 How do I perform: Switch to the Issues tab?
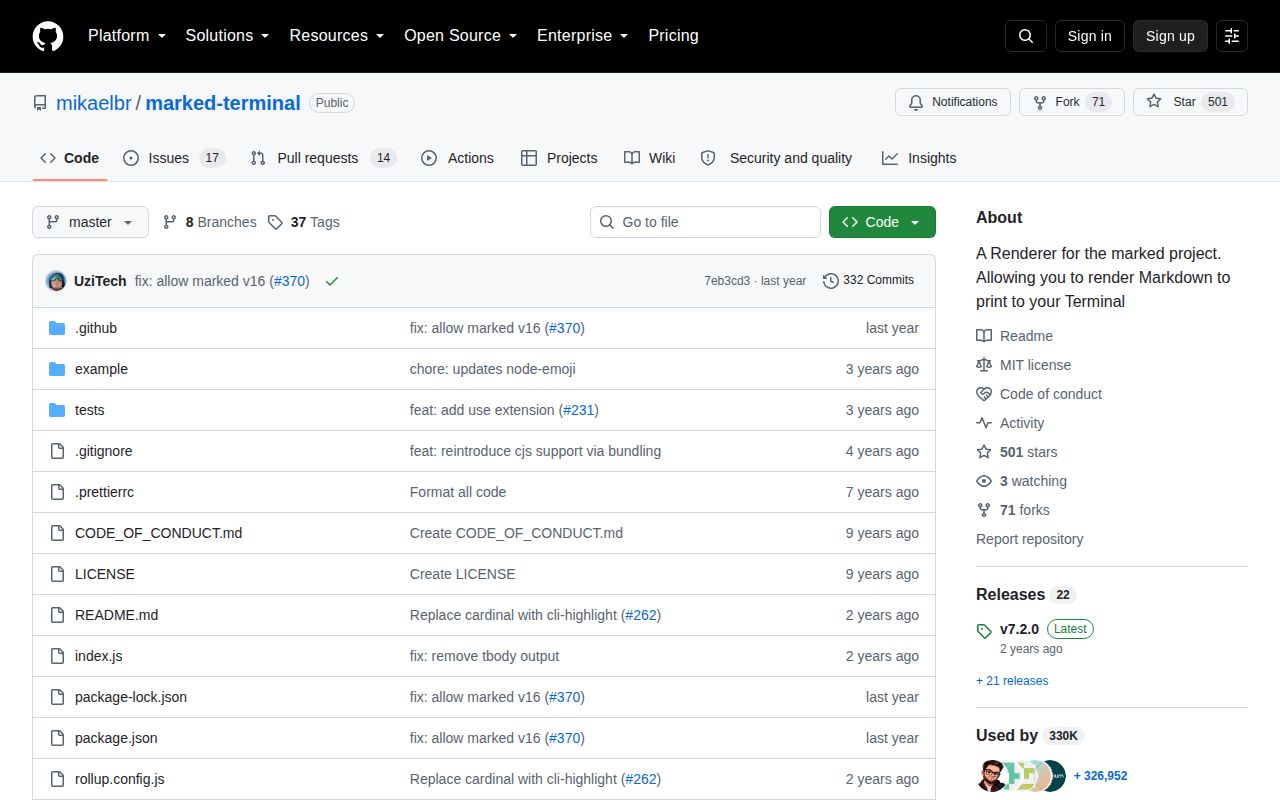tap(174, 158)
